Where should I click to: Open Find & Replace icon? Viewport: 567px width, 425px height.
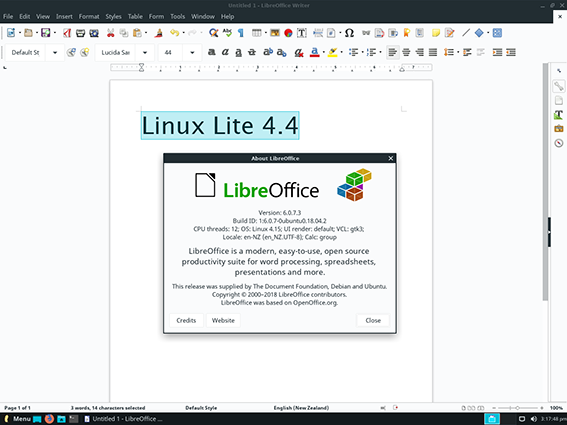214,33
